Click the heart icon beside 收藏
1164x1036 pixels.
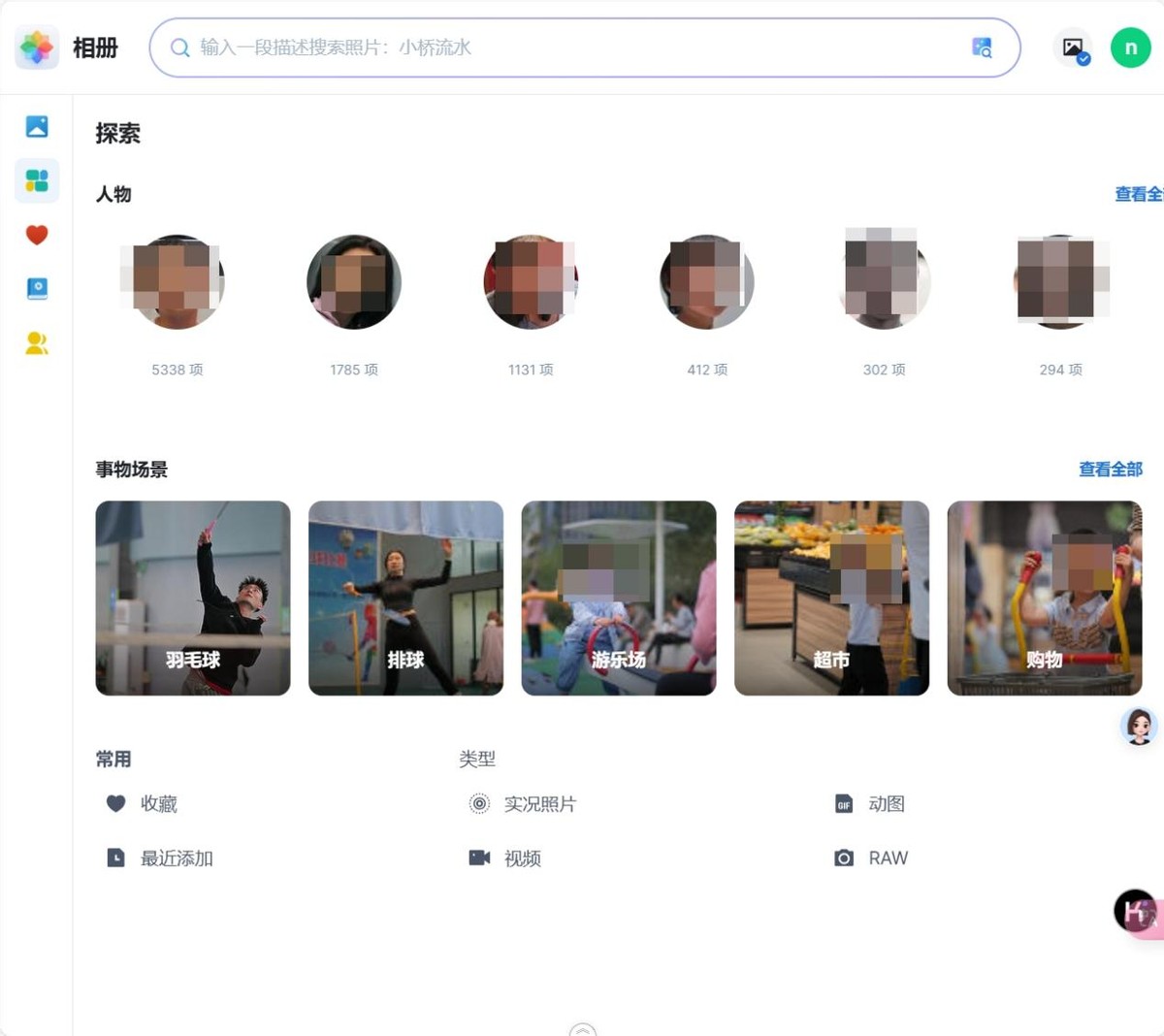(x=115, y=803)
